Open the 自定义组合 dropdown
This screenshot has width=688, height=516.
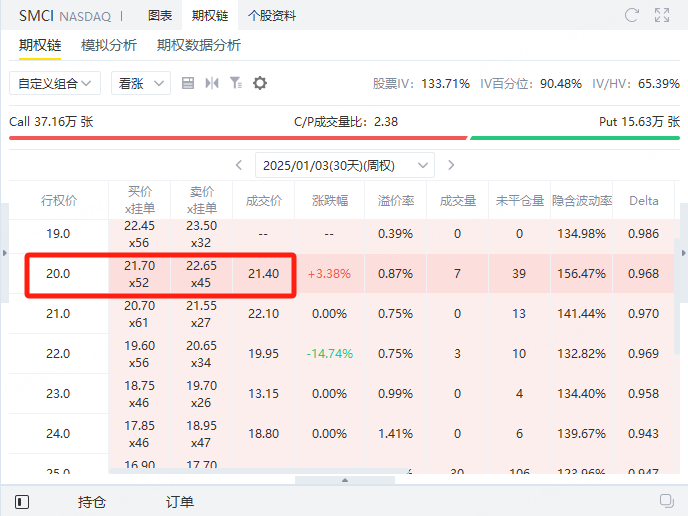click(x=55, y=83)
